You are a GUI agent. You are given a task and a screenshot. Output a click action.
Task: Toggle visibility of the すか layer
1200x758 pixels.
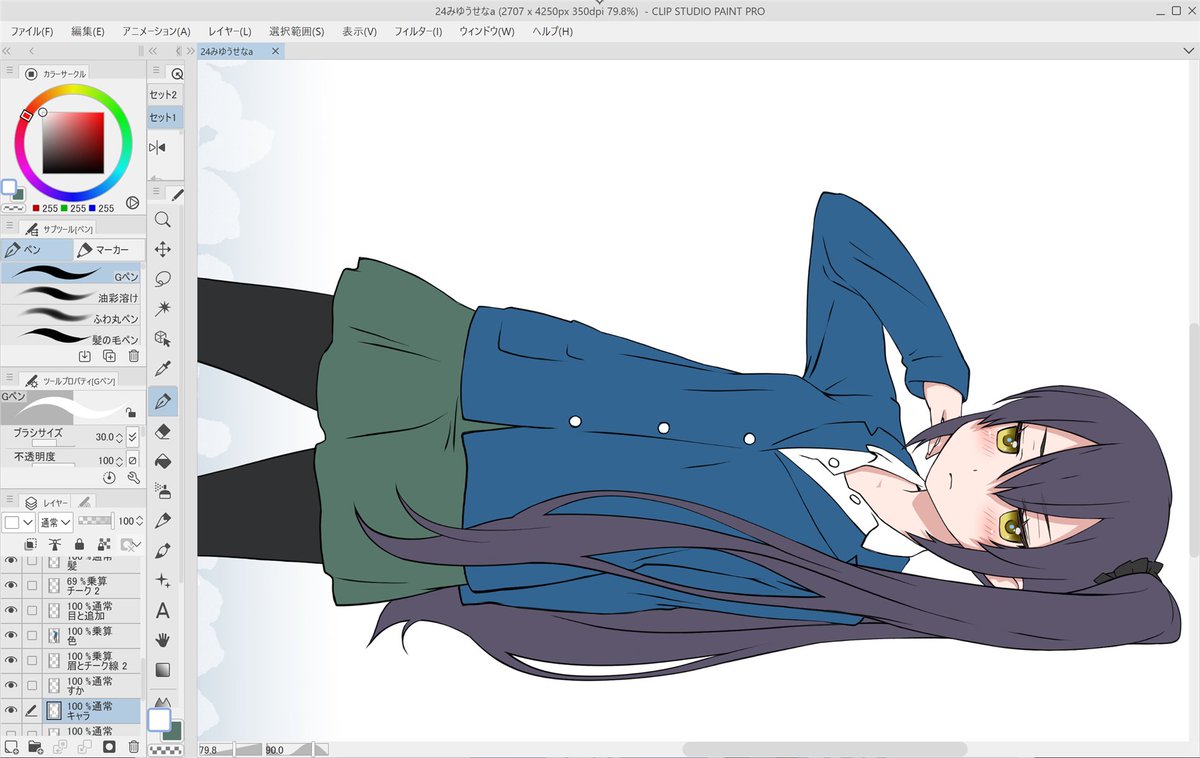pos(12,686)
